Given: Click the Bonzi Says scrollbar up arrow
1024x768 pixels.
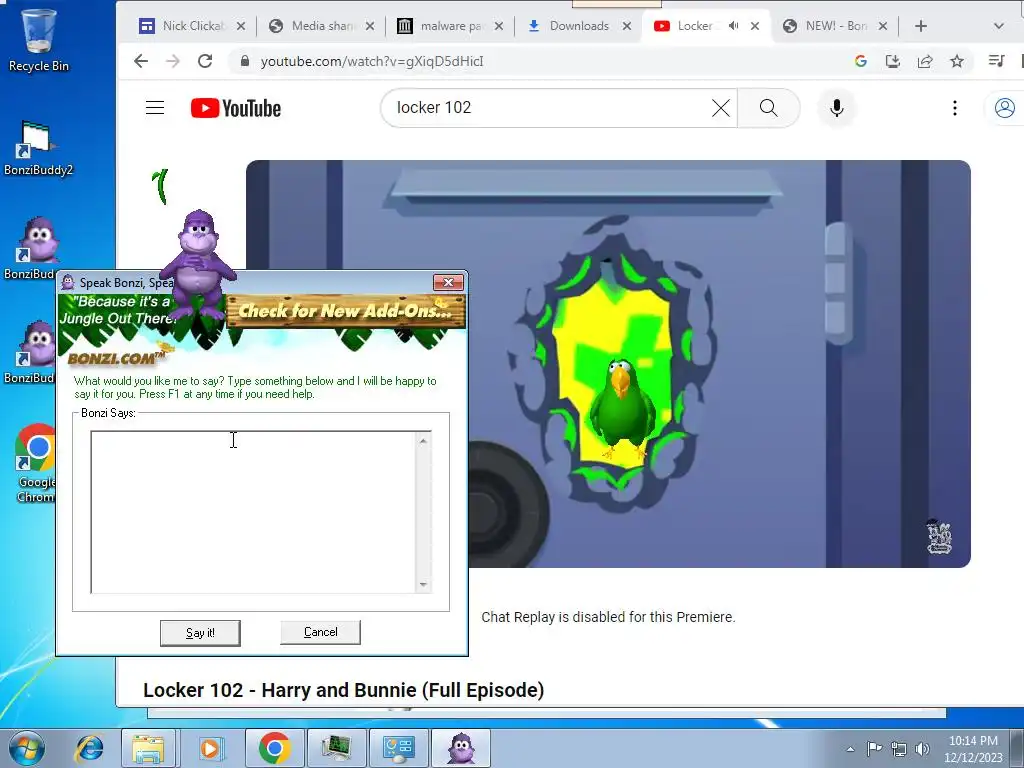Looking at the screenshot, I should tap(423, 441).
